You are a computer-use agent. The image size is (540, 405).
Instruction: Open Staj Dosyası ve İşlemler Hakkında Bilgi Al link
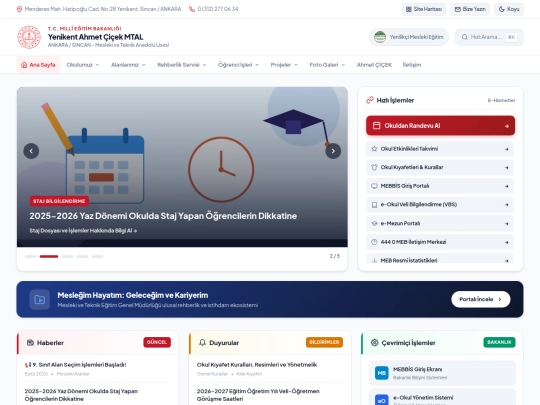click(83, 231)
